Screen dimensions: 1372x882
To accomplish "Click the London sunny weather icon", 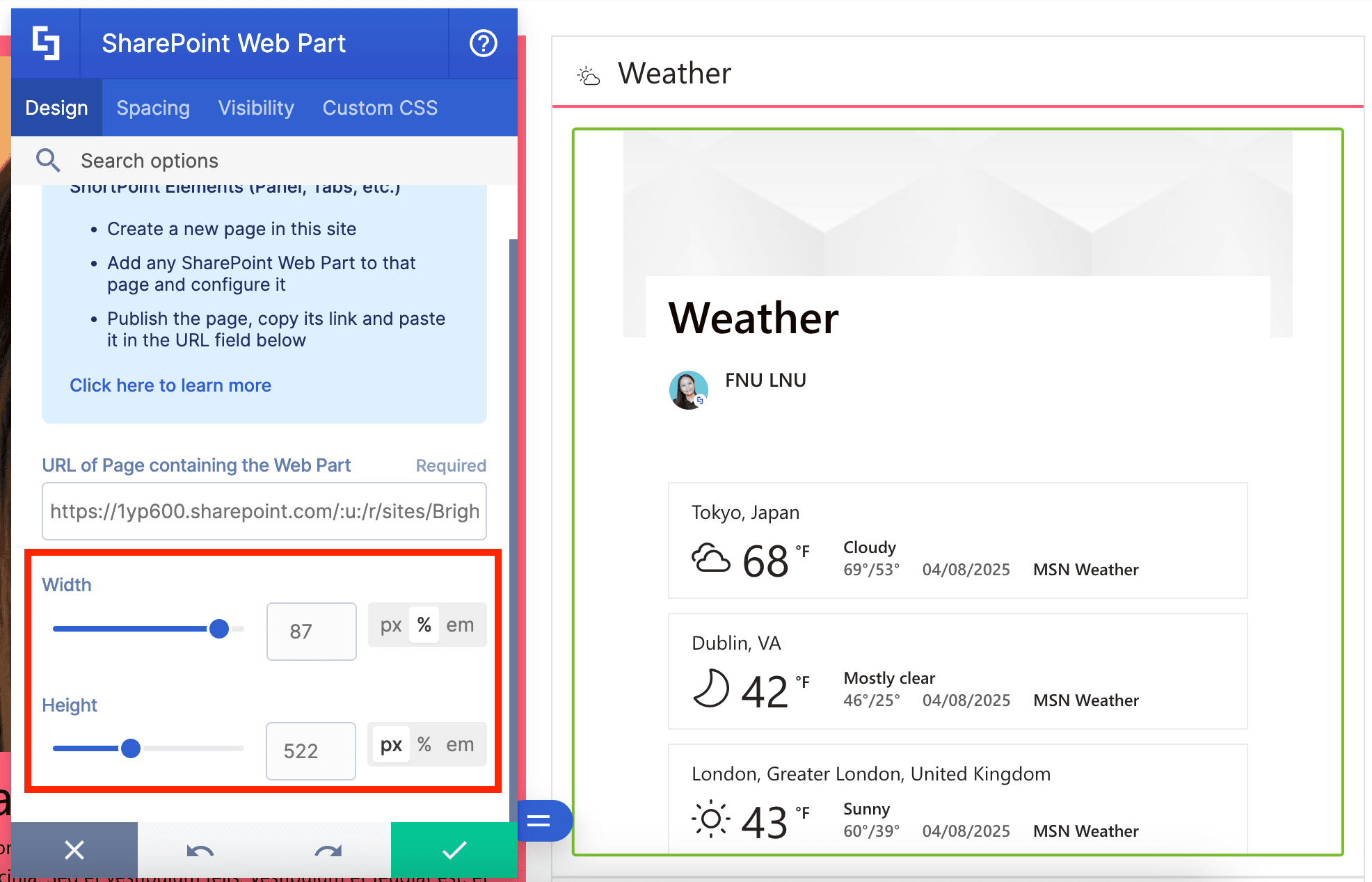I will point(710,819).
